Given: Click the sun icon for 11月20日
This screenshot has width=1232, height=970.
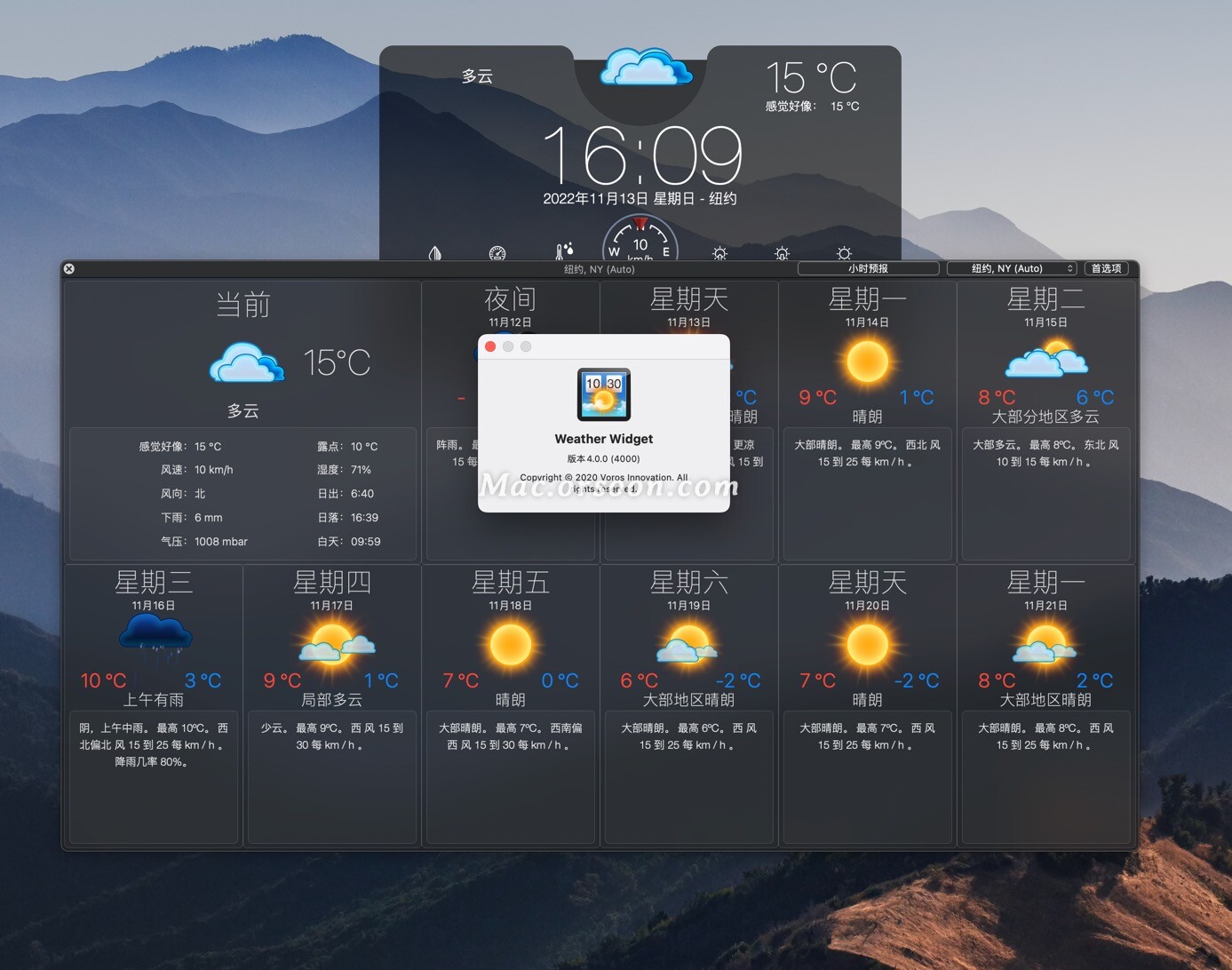Looking at the screenshot, I should point(868,644).
